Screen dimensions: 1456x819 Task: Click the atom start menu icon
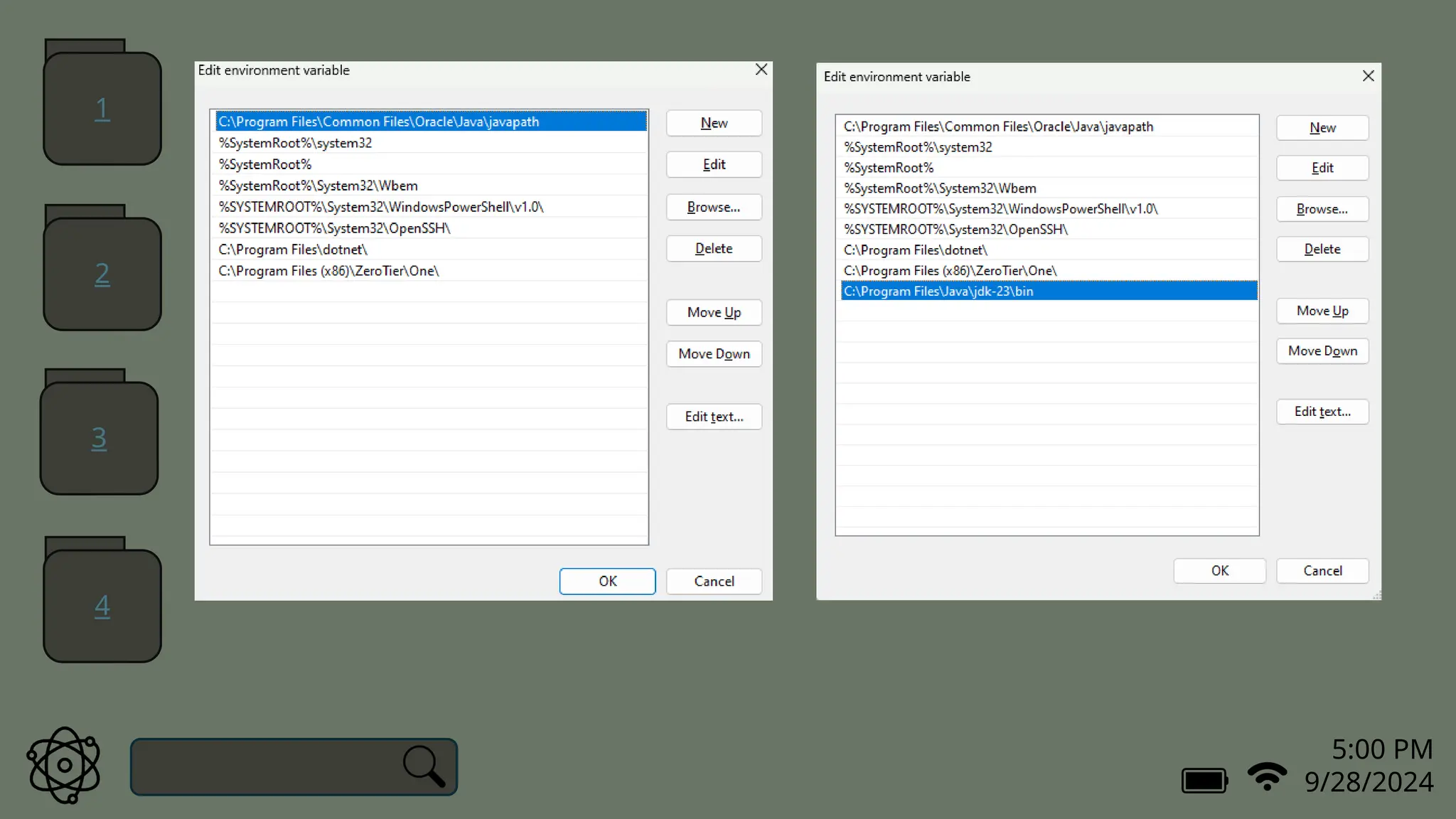tap(64, 765)
